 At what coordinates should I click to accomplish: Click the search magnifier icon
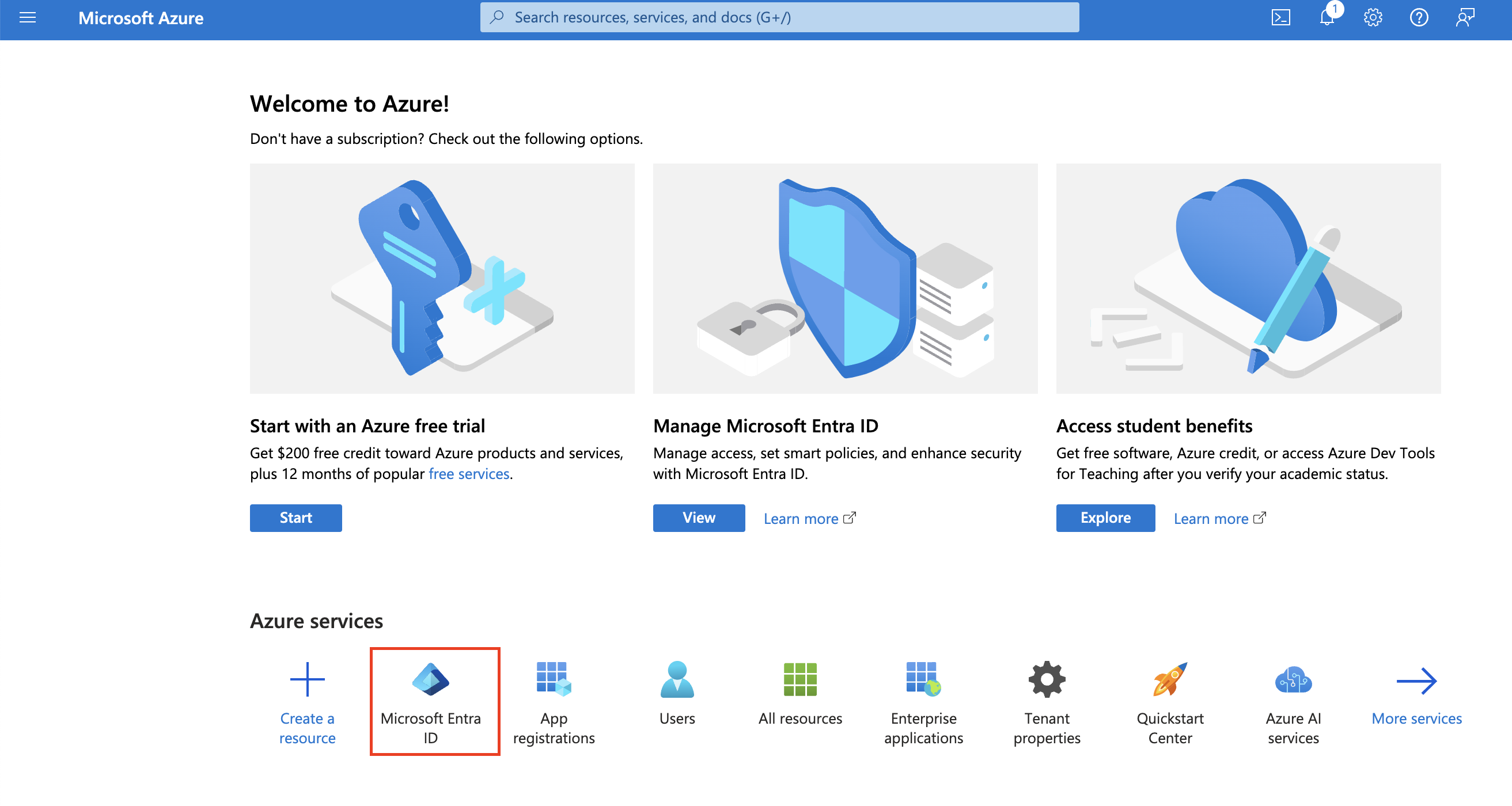pyautogui.click(x=498, y=17)
